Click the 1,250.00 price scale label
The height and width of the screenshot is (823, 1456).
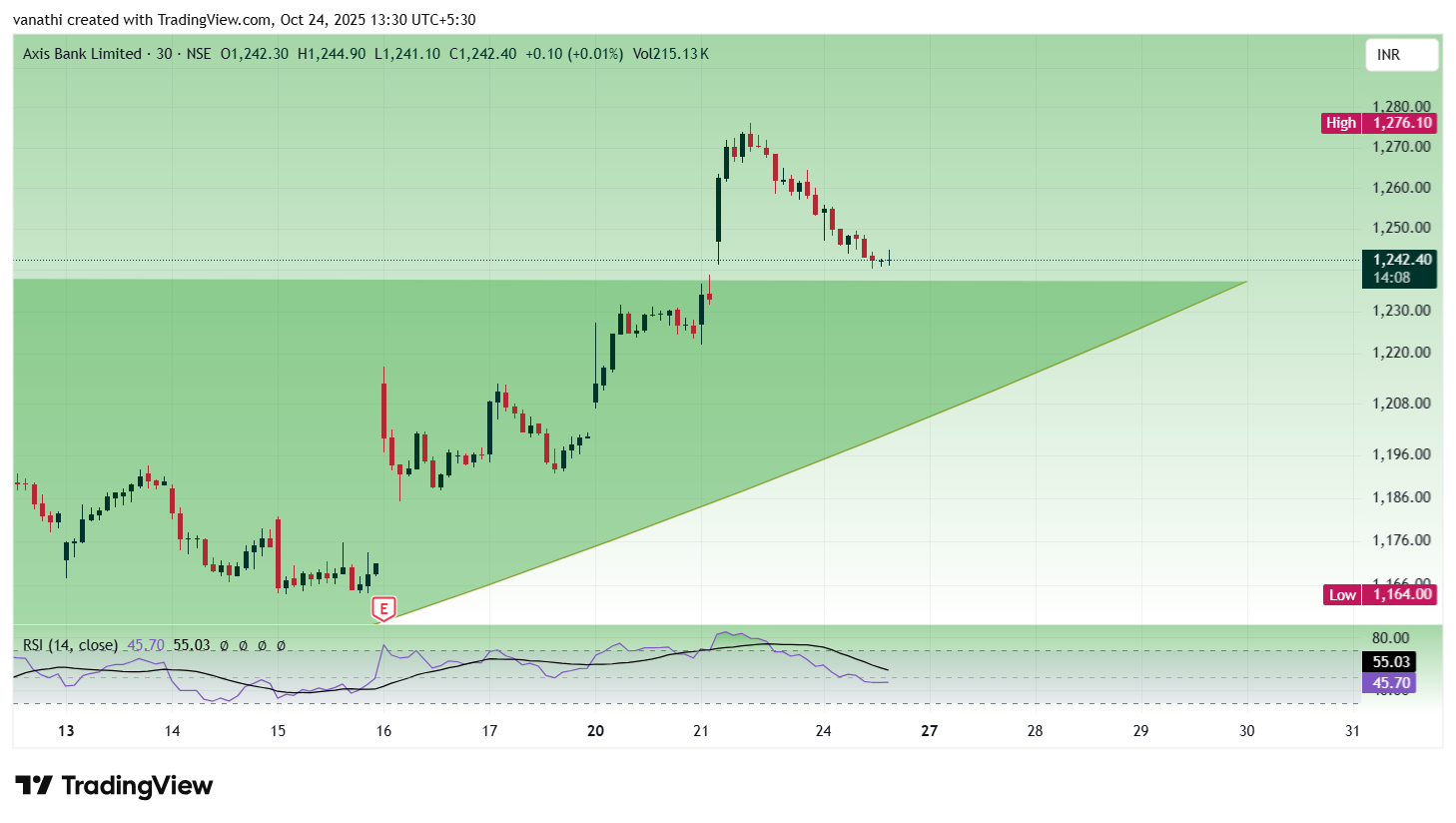point(1401,227)
